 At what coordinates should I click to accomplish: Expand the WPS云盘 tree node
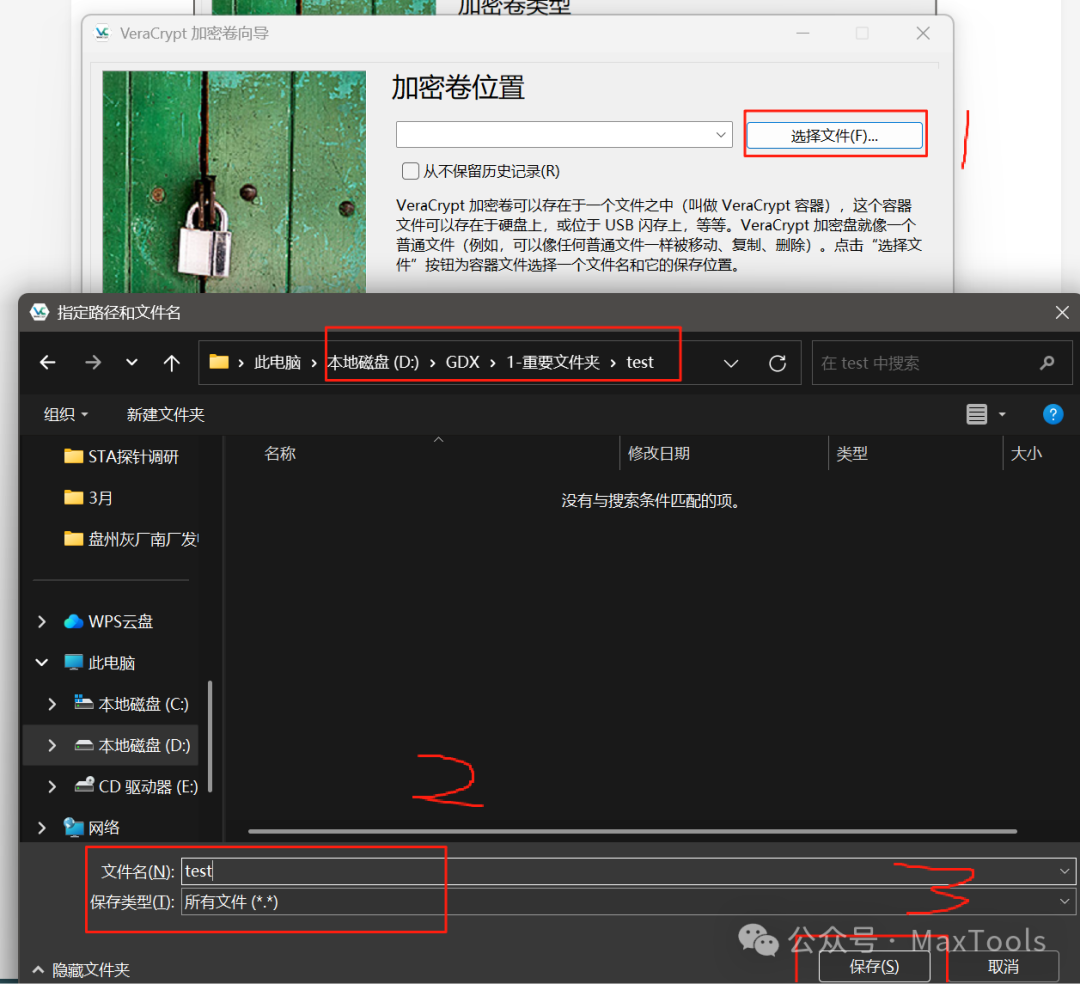[x=41, y=622]
